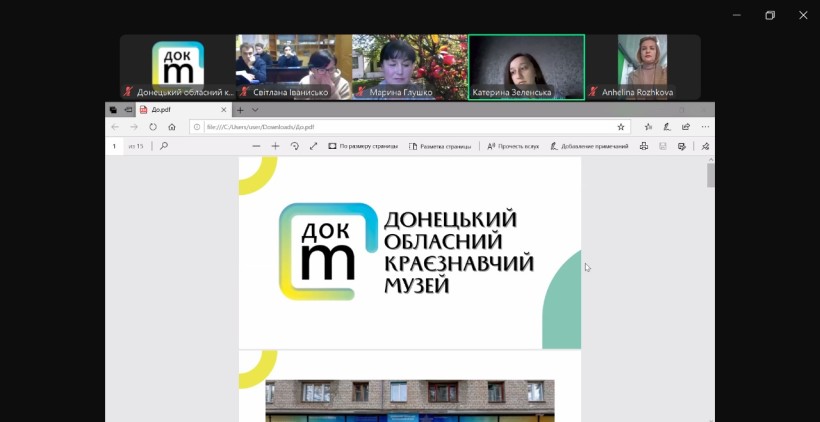
Task: Select the До.pdf browser tab
Action: click(x=183, y=110)
